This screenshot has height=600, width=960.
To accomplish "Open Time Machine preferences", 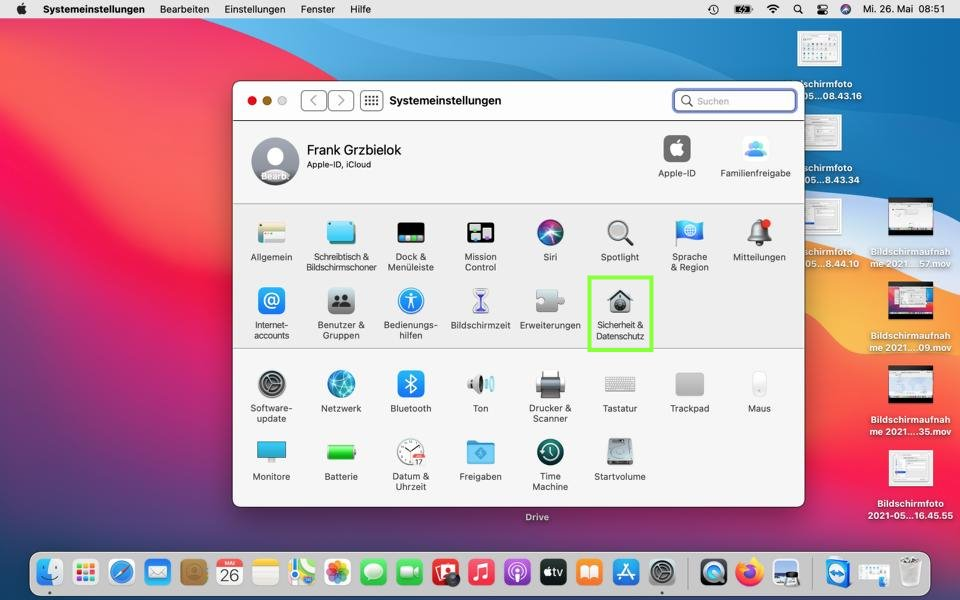I will tap(550, 465).
